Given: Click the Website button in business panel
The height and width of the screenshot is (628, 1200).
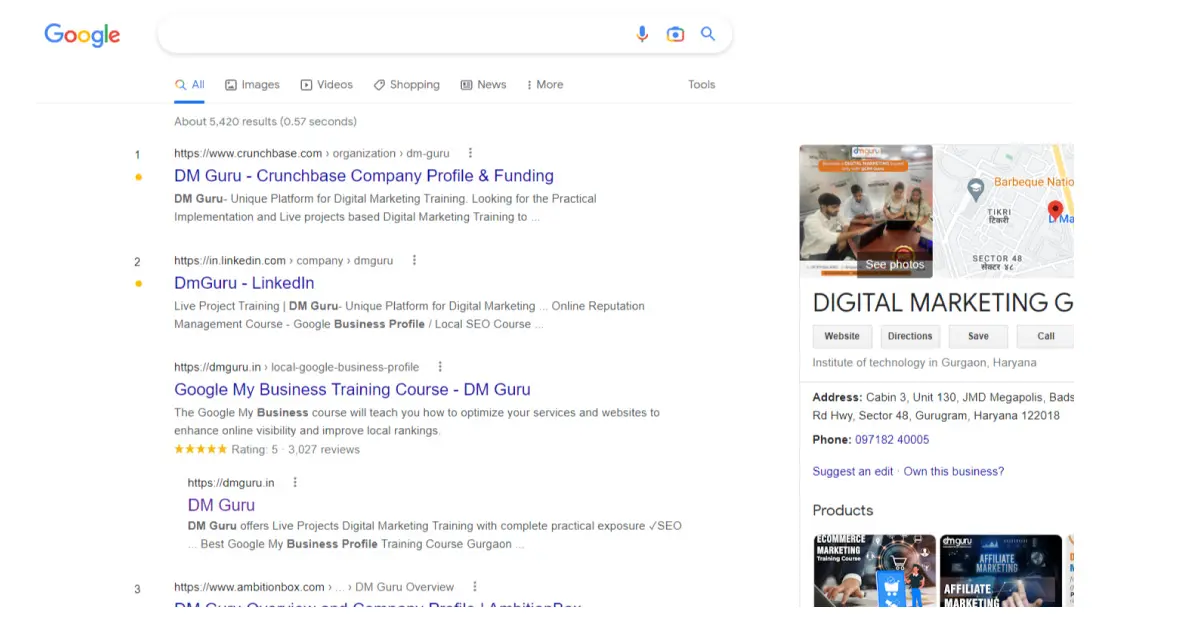Looking at the screenshot, I should point(841,336).
